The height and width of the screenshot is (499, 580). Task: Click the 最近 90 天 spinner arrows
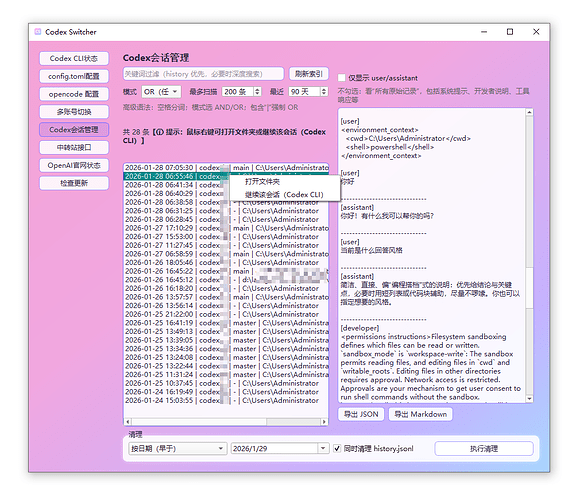(324, 92)
